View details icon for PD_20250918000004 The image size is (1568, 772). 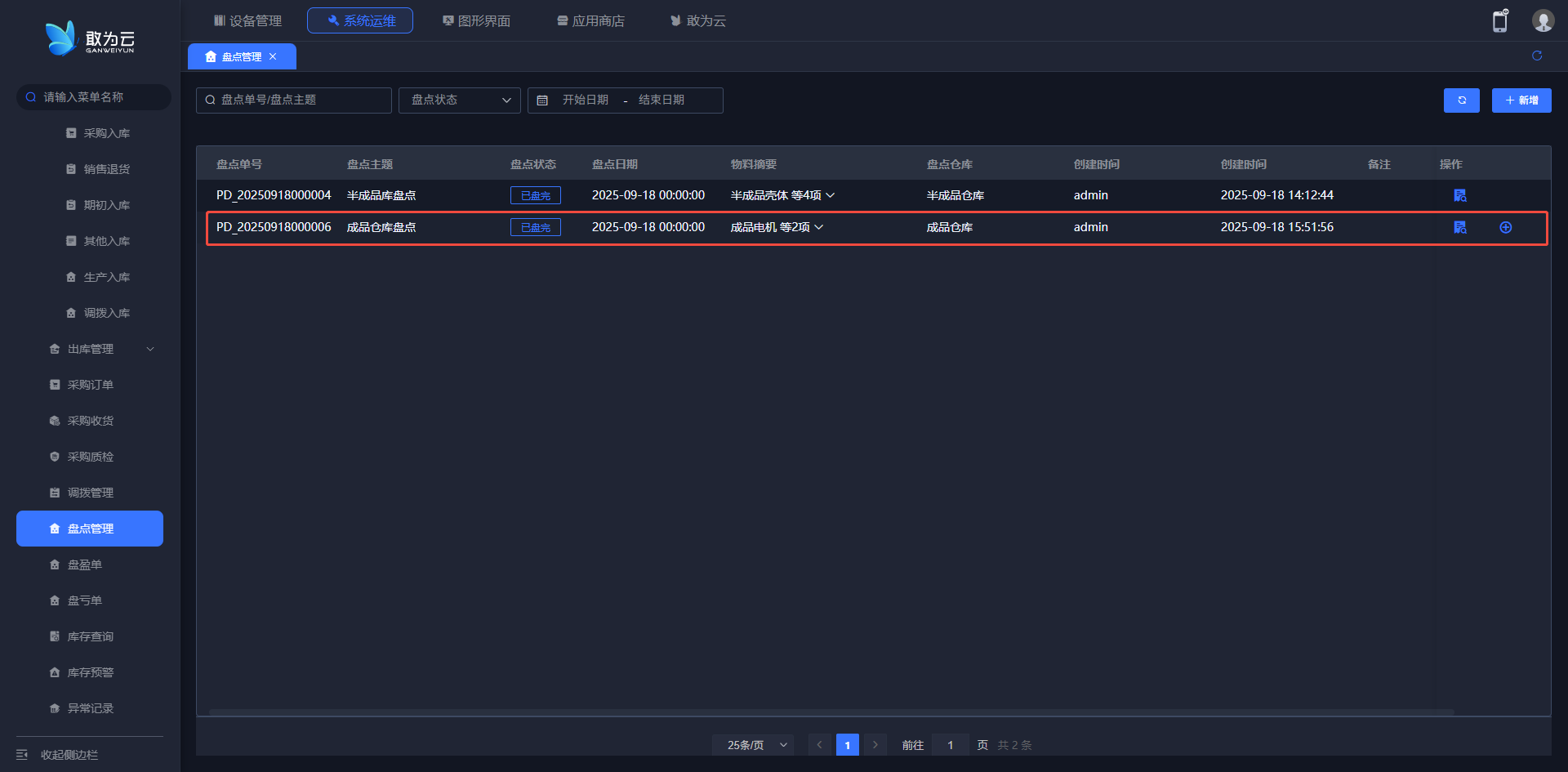click(x=1460, y=195)
